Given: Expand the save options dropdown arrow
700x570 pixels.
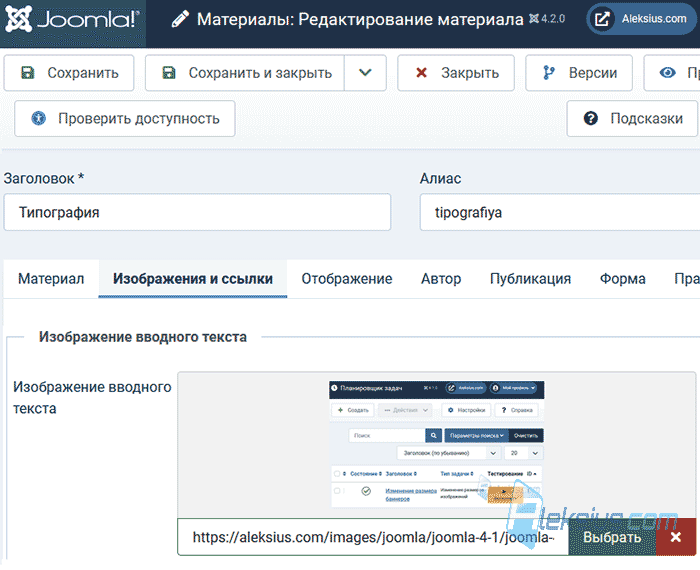Looking at the screenshot, I should [x=365, y=73].
